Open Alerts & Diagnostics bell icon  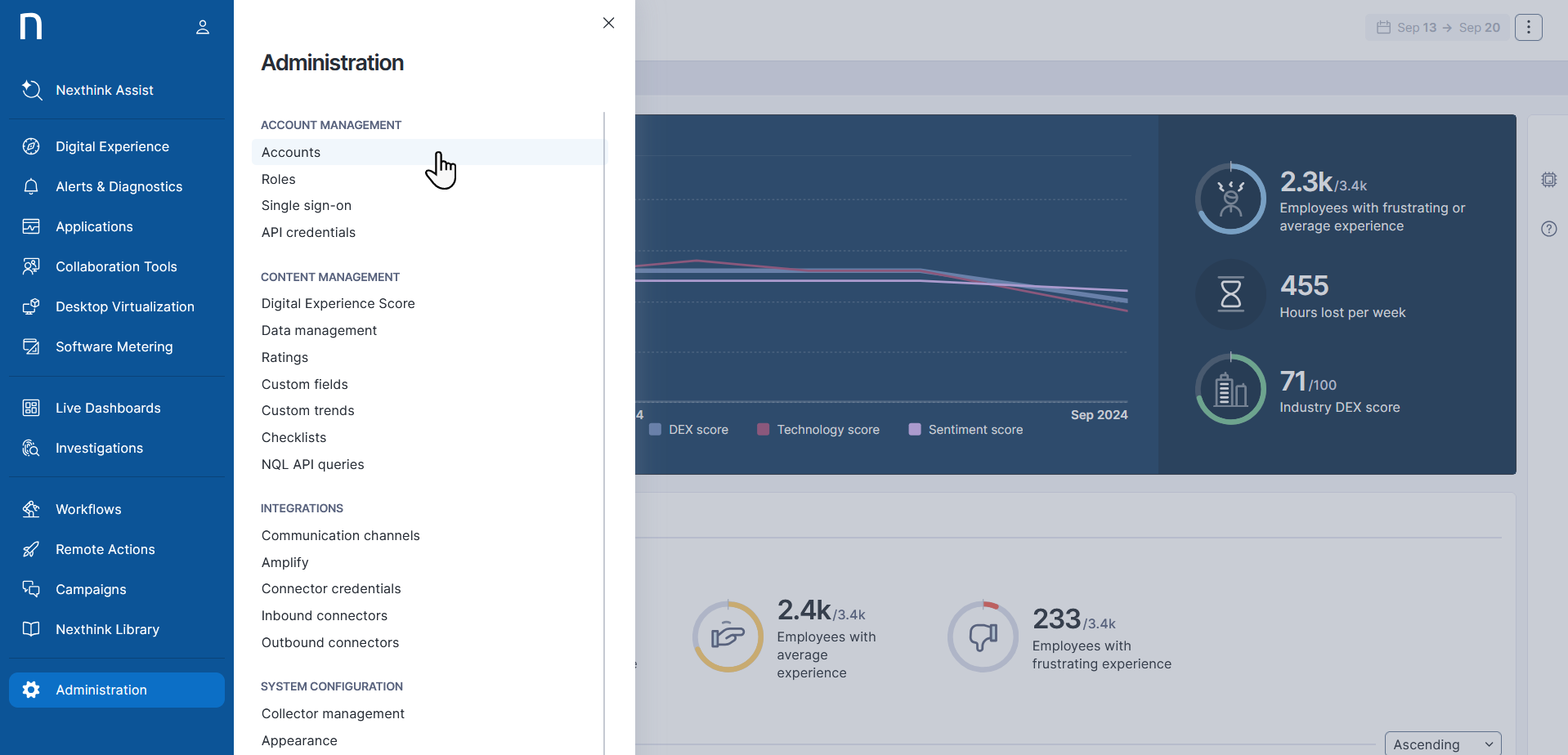[31, 187]
